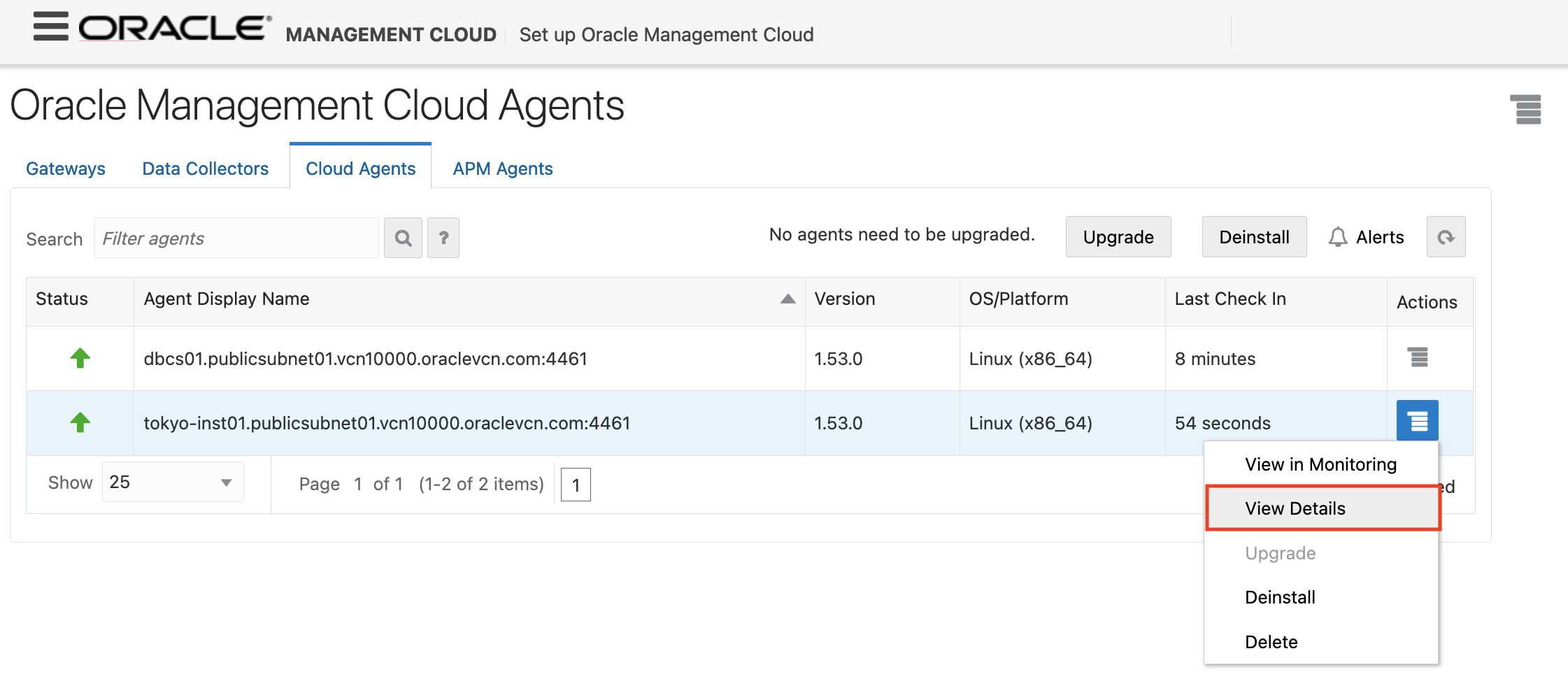This screenshot has width=1568, height=686.
Task: Click the search magnifier icon
Action: pyautogui.click(x=403, y=238)
